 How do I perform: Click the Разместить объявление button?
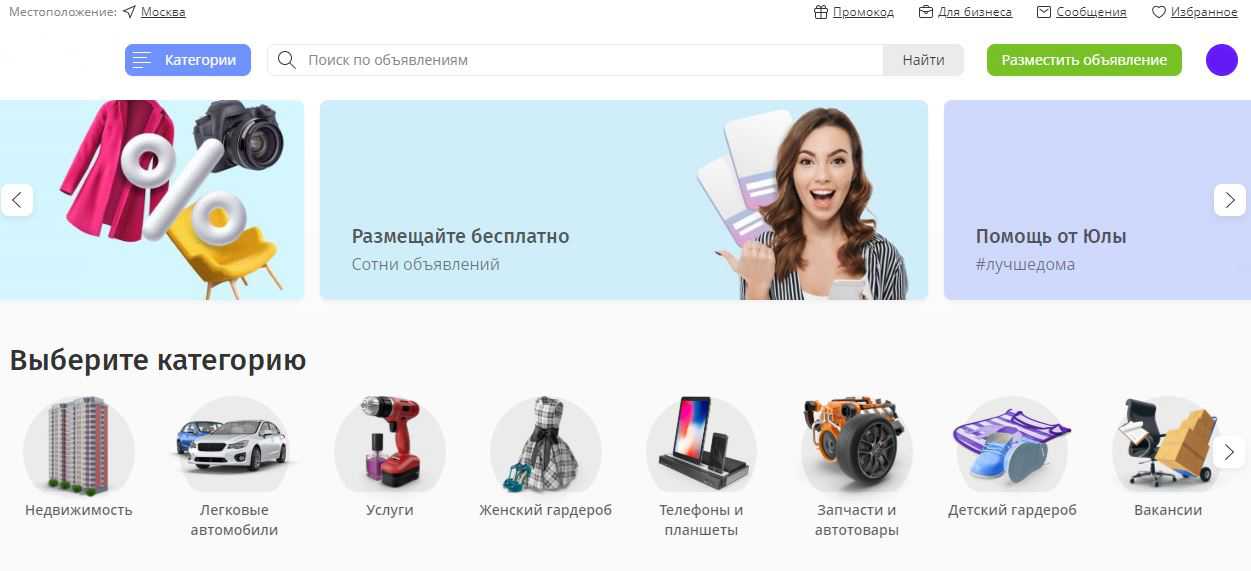(1084, 60)
